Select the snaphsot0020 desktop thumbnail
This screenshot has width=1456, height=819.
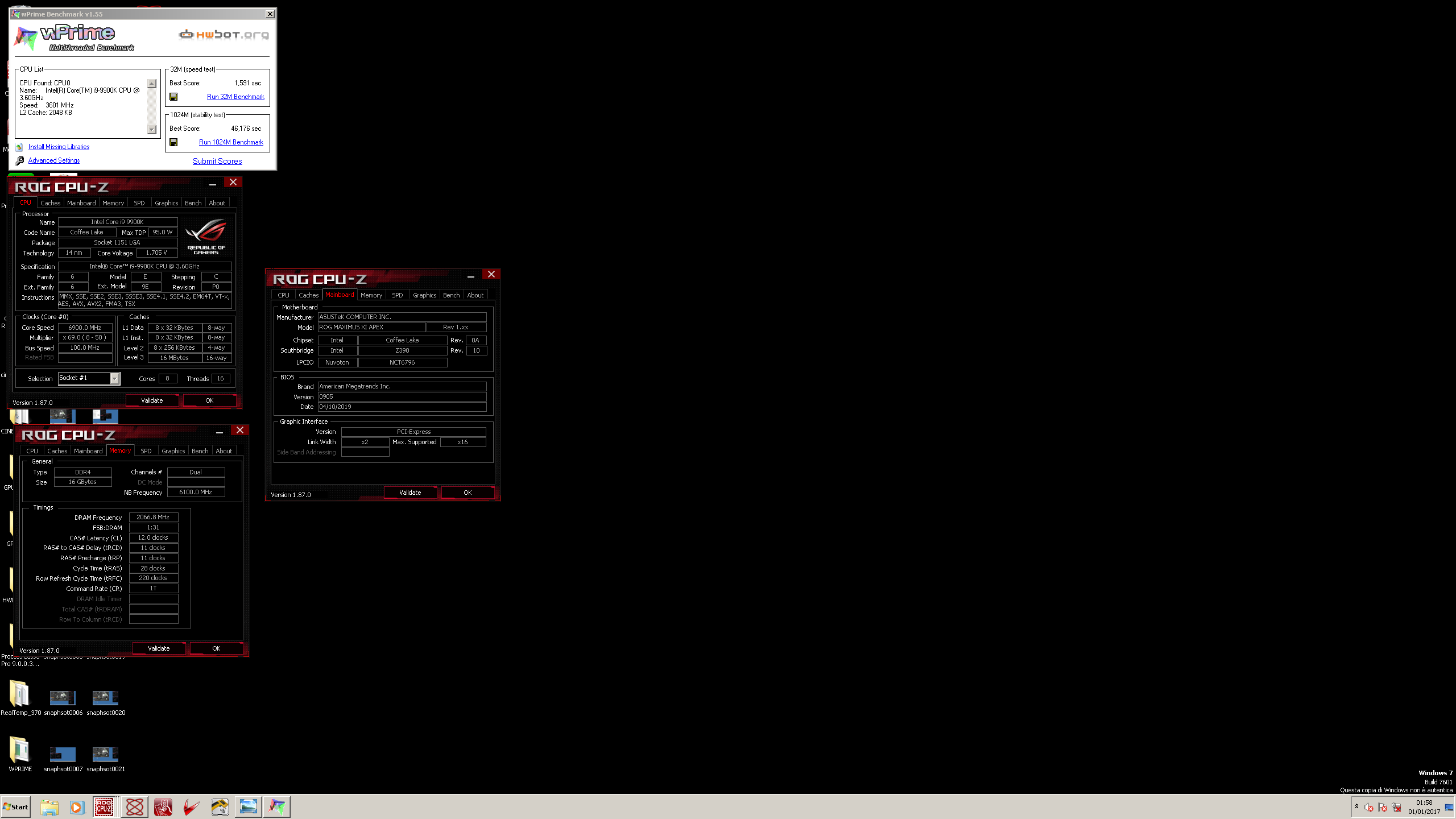pos(105,698)
